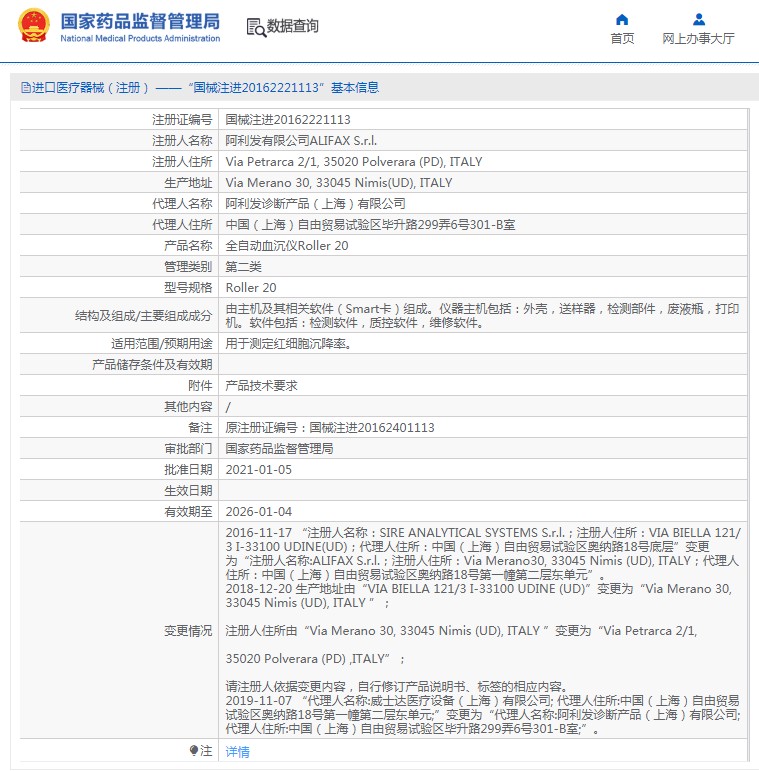Click the 其他内容 label

click(188, 407)
